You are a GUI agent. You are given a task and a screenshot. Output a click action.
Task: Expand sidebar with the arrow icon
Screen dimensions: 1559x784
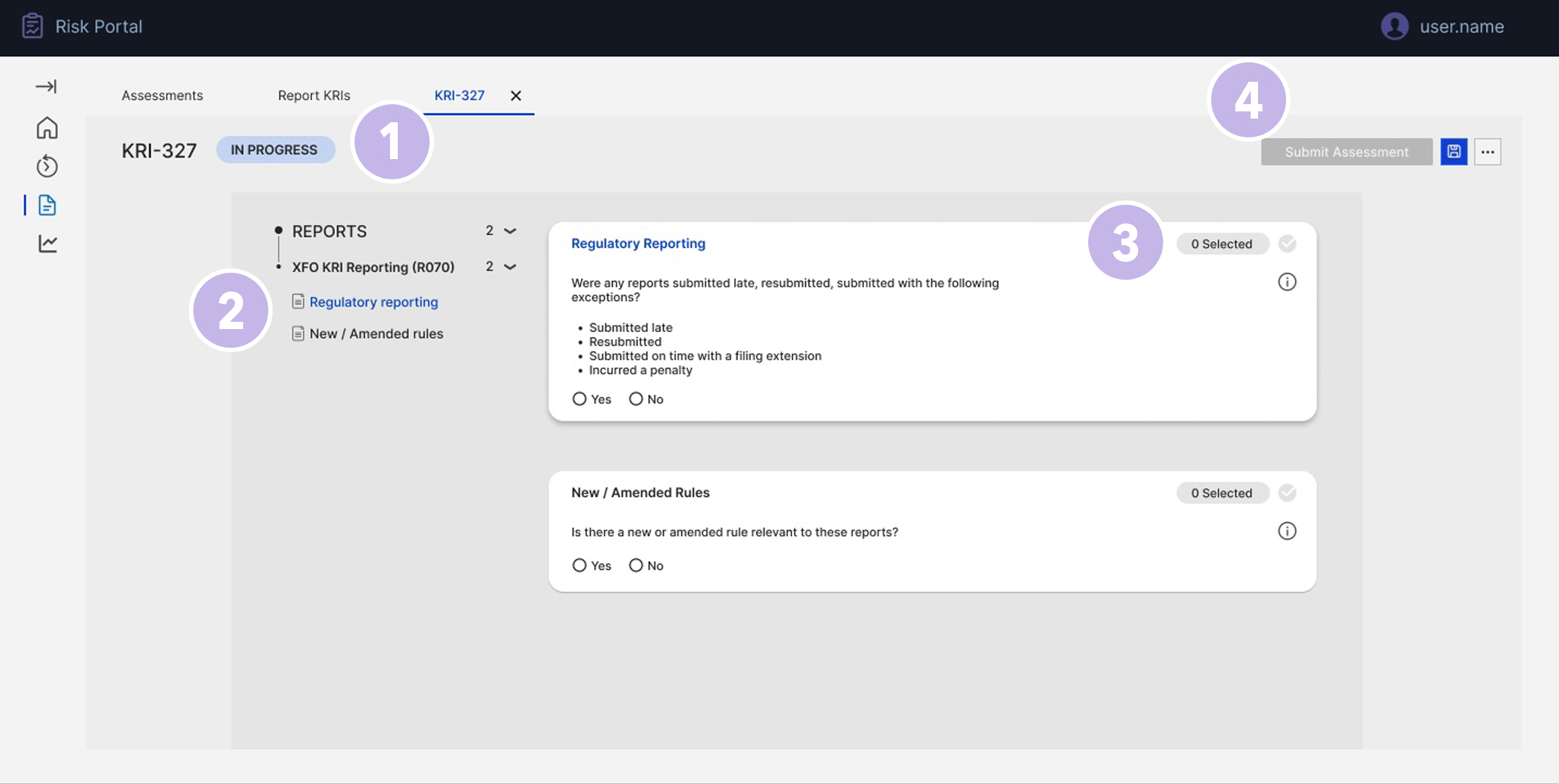click(46, 87)
